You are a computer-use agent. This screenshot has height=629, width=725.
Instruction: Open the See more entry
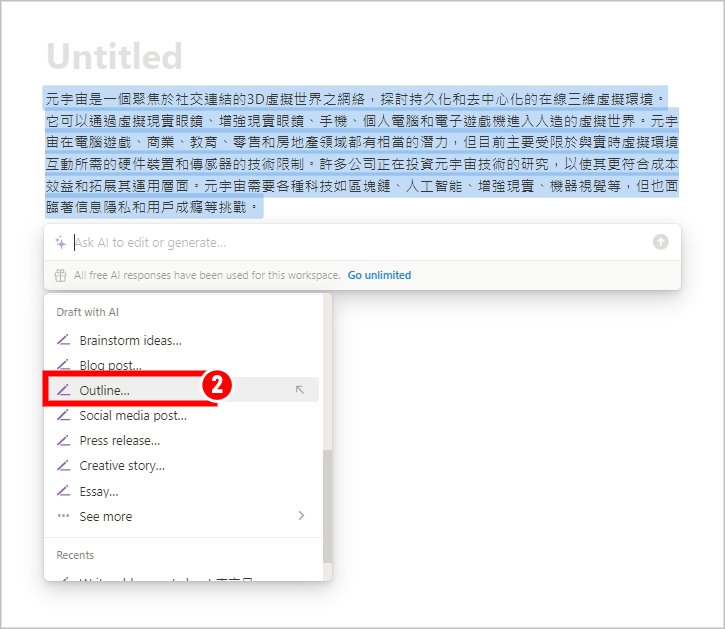[184, 516]
